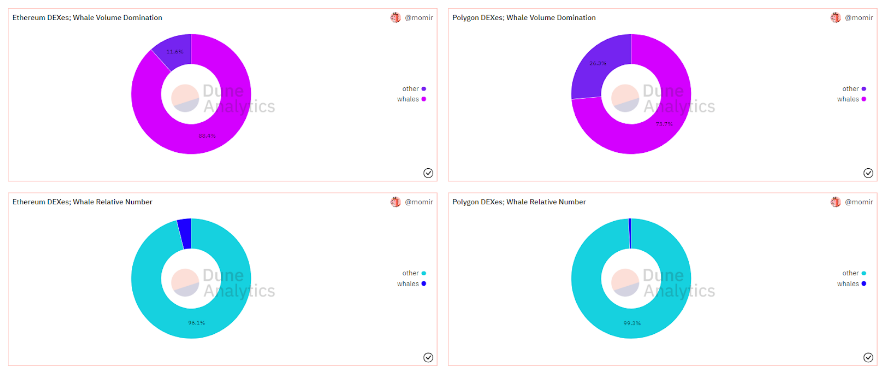This screenshot has height=375, width=887.
Task: Click @momir username on Polygon Whale Volume panel
Action: pyautogui.click(x=859, y=18)
